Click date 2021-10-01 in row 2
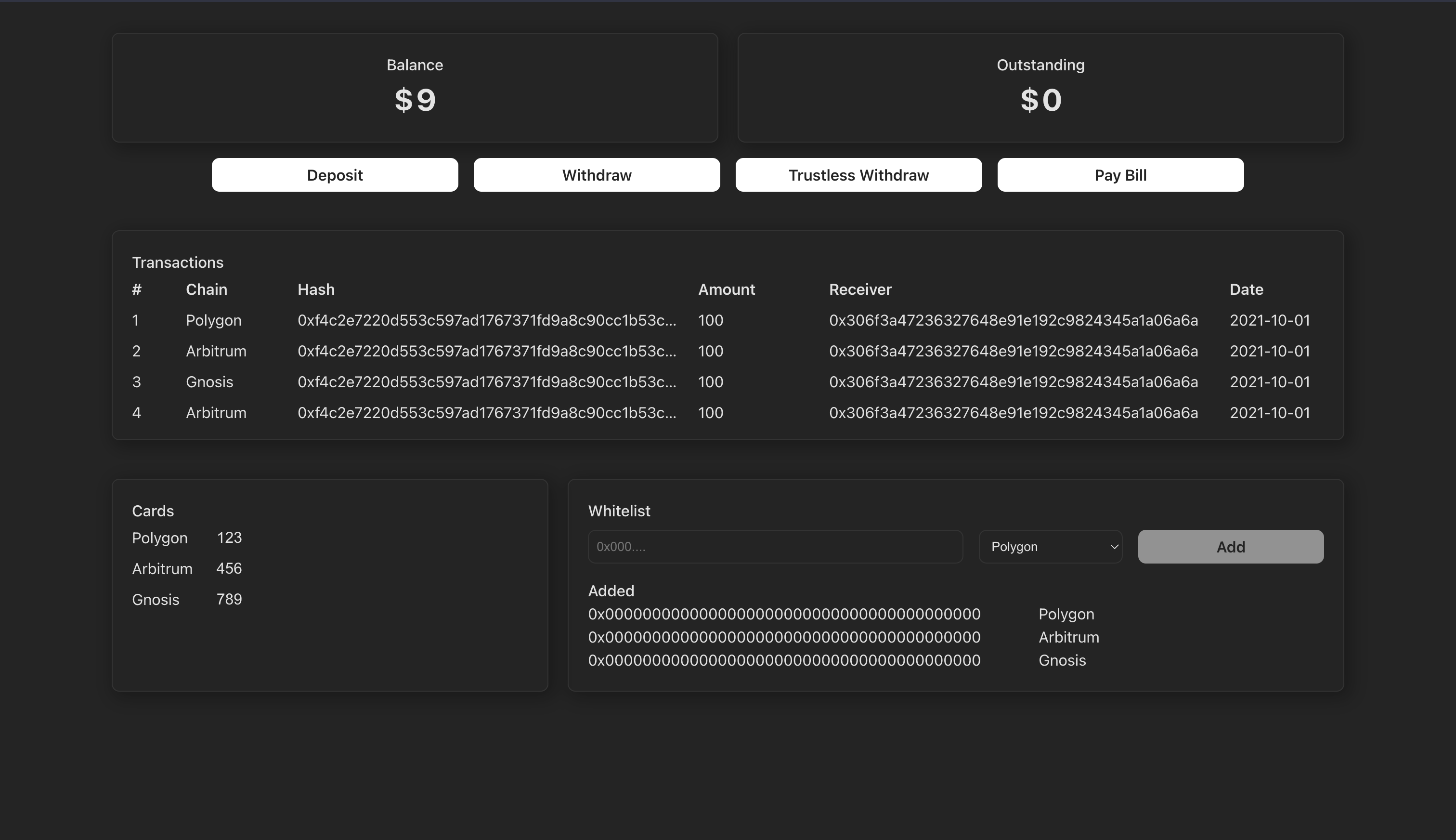 point(1270,351)
